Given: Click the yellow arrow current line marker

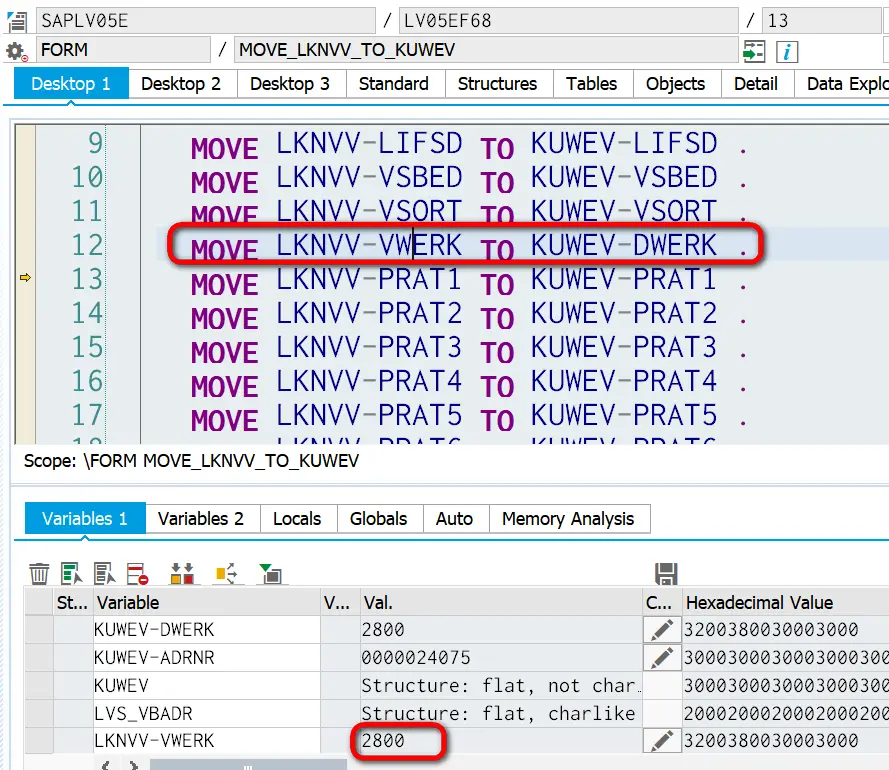Looking at the screenshot, I should (26, 277).
